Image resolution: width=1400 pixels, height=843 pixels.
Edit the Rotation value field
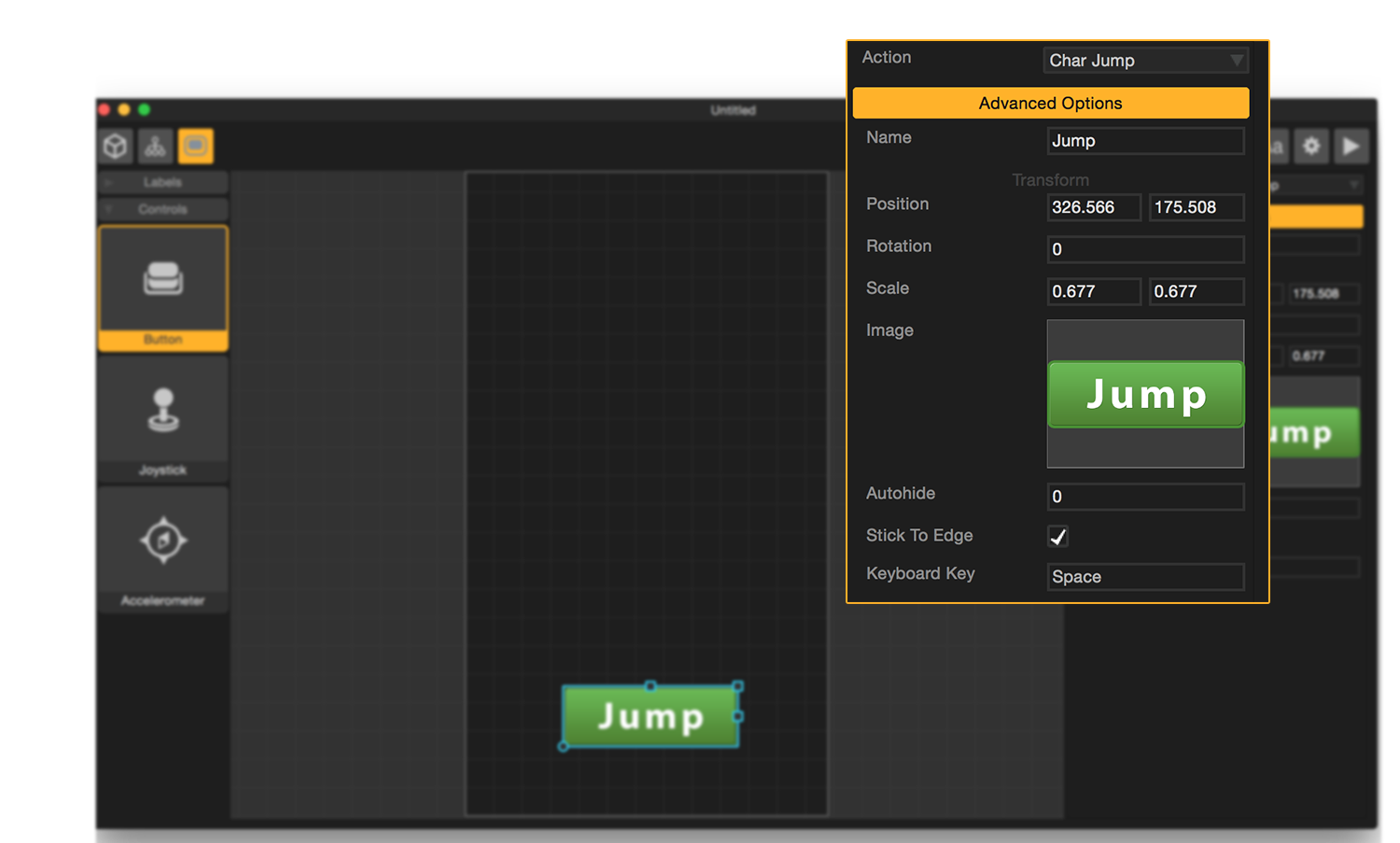tap(1145, 249)
